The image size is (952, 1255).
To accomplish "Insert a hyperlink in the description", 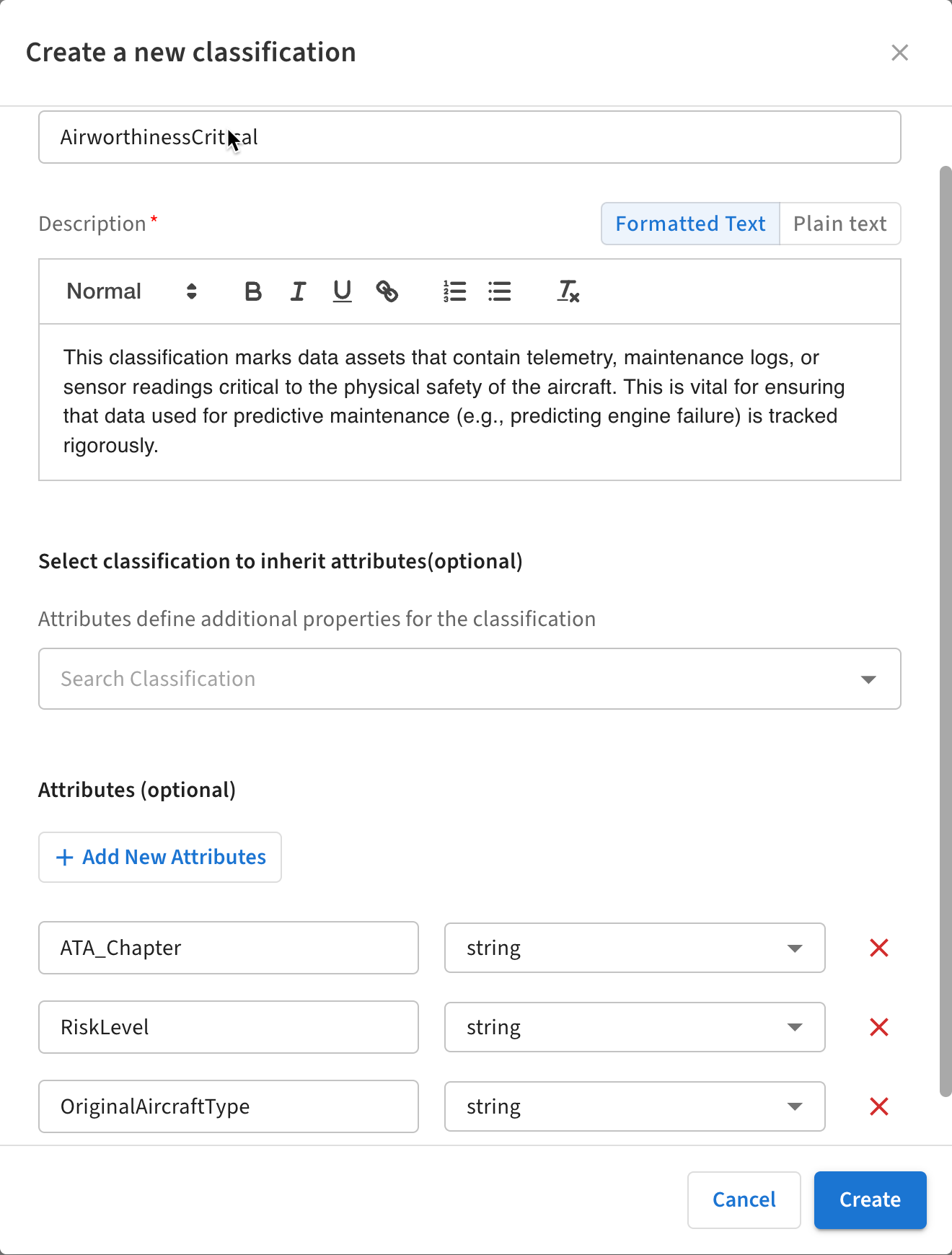I will (x=387, y=291).
